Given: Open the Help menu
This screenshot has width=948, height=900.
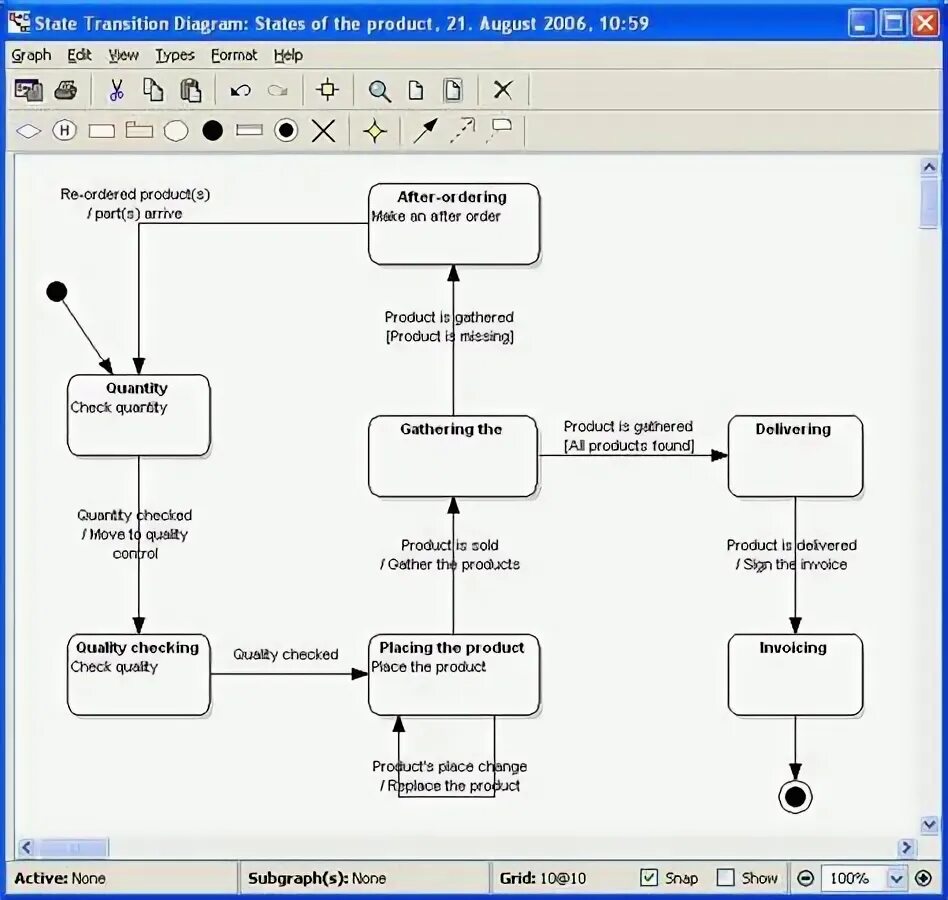Looking at the screenshot, I should 288,56.
